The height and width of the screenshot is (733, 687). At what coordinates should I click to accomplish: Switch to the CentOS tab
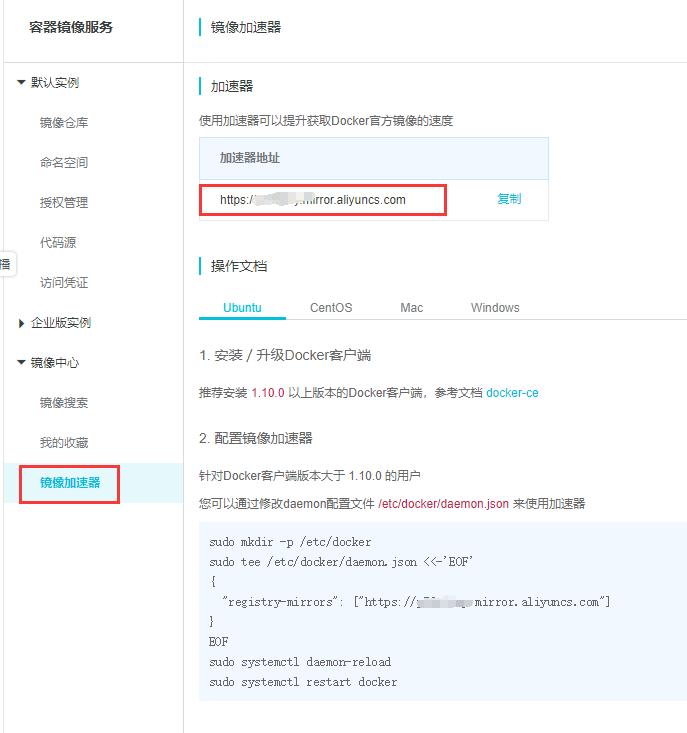click(331, 308)
